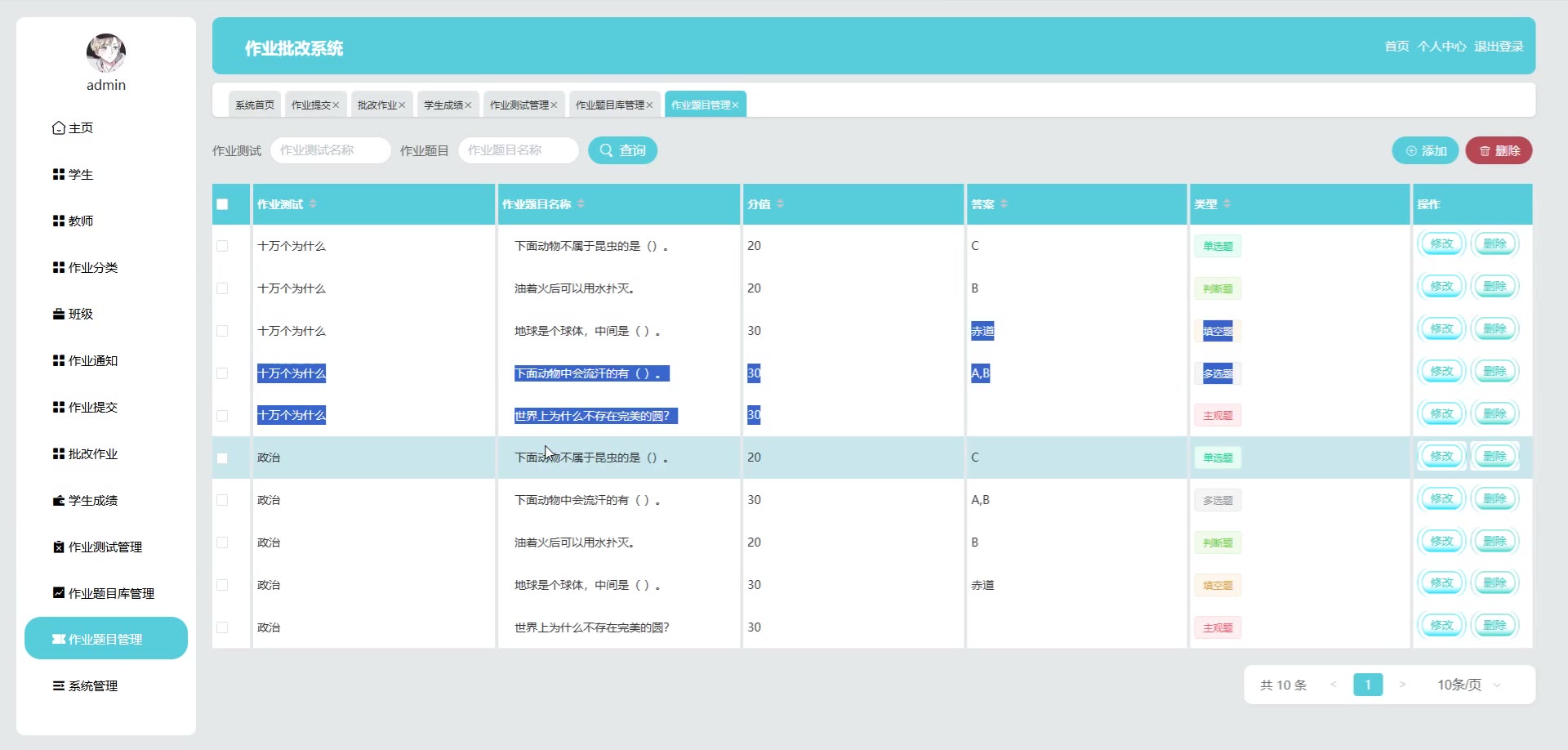Sort table by 作业题目名称 column arrows
This screenshot has height=750, width=1568.
[x=581, y=204]
